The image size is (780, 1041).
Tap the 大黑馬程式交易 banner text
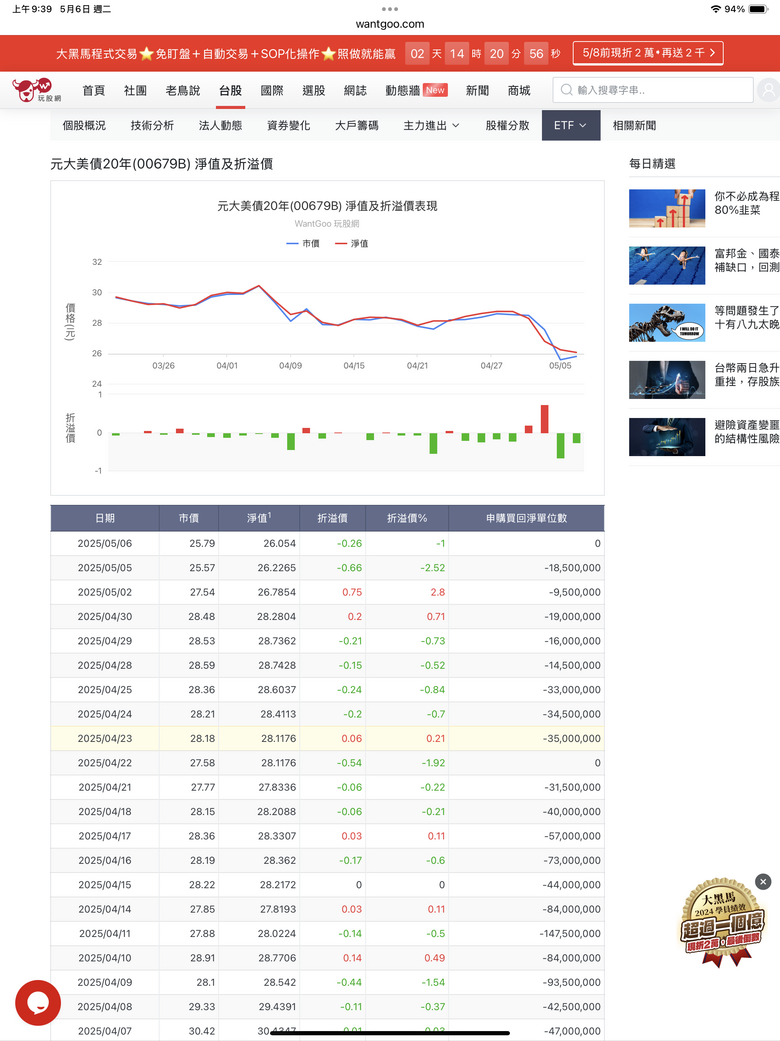click(225, 54)
